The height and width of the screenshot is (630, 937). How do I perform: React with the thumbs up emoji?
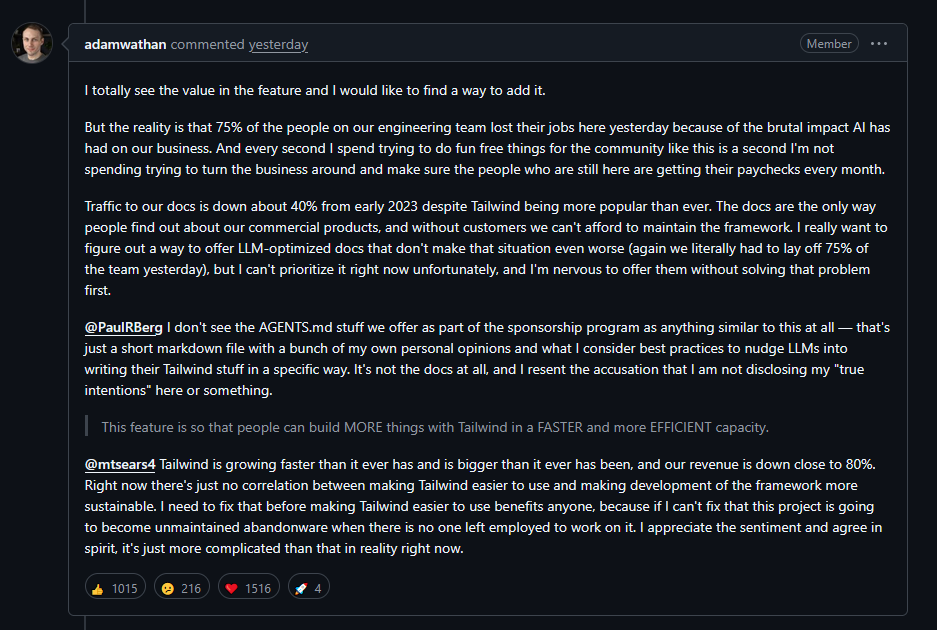[115, 588]
